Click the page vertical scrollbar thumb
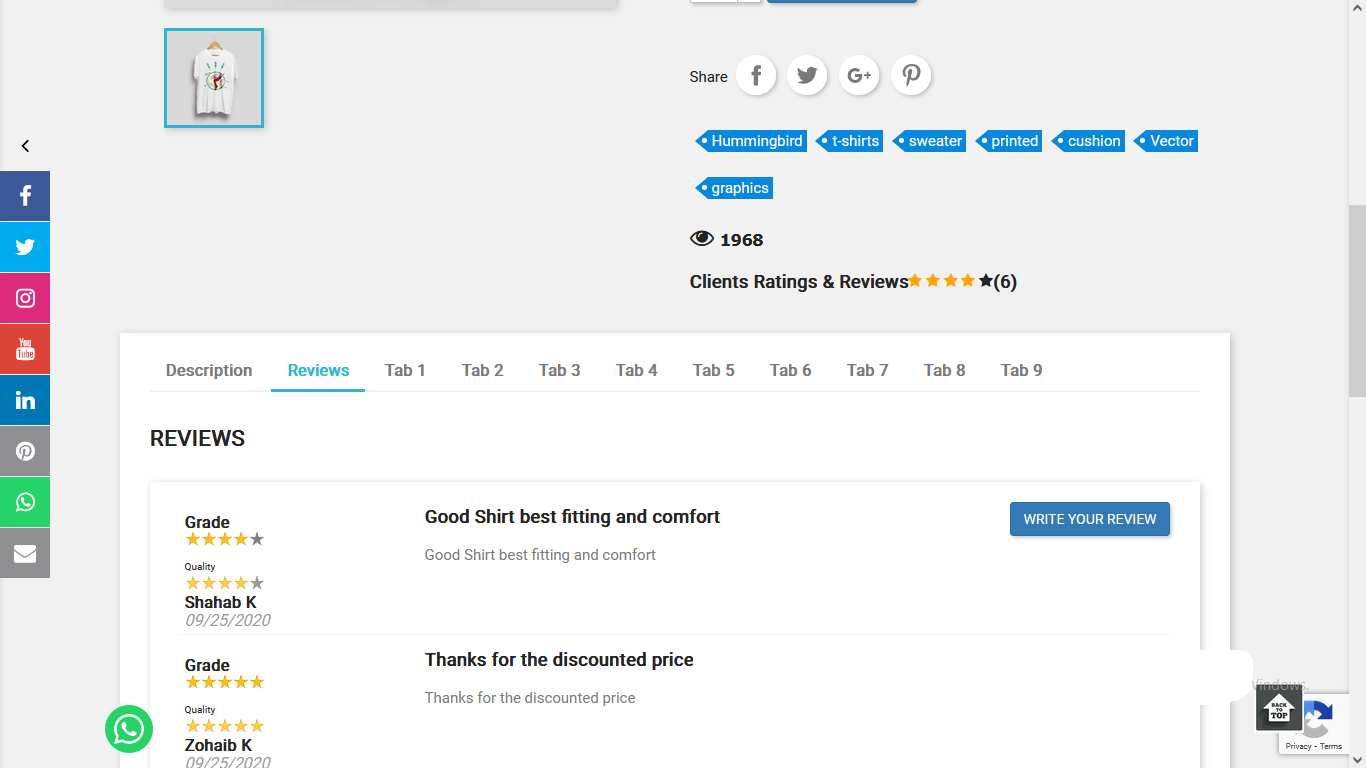The height and width of the screenshot is (768, 1366). pos(1357,301)
